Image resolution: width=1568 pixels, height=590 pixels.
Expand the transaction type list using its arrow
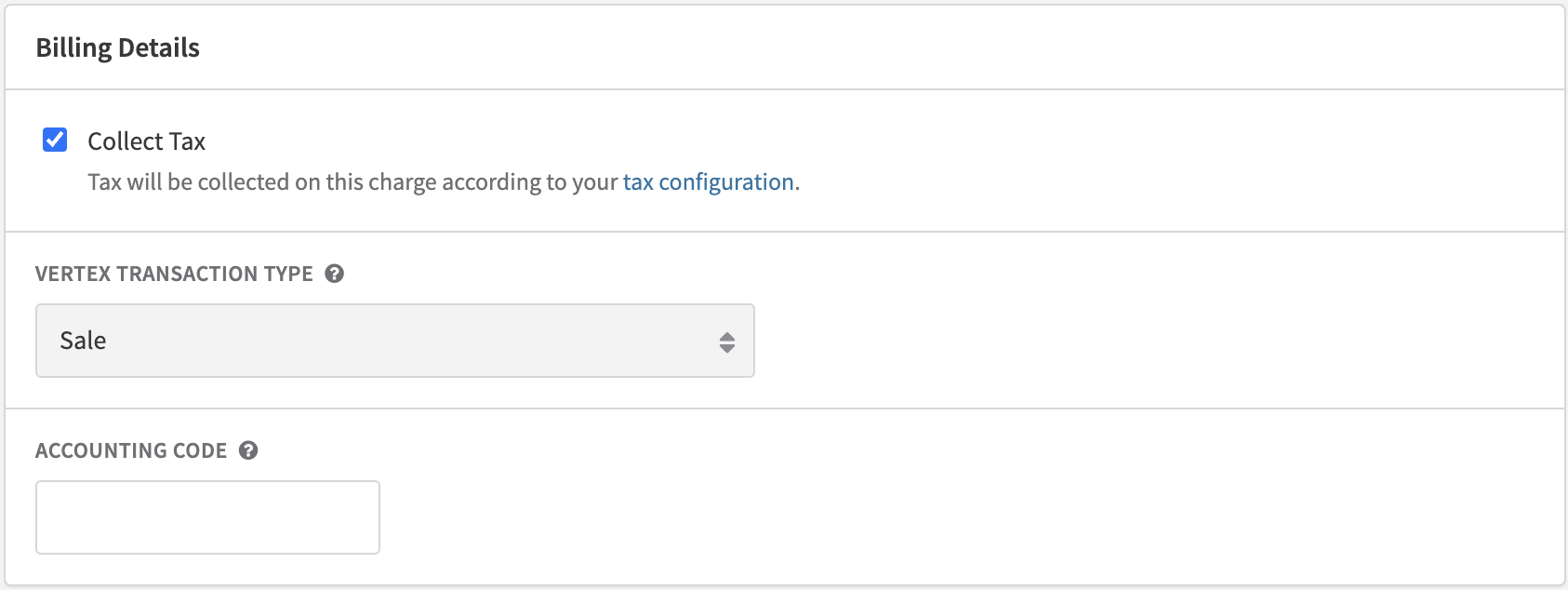click(727, 342)
